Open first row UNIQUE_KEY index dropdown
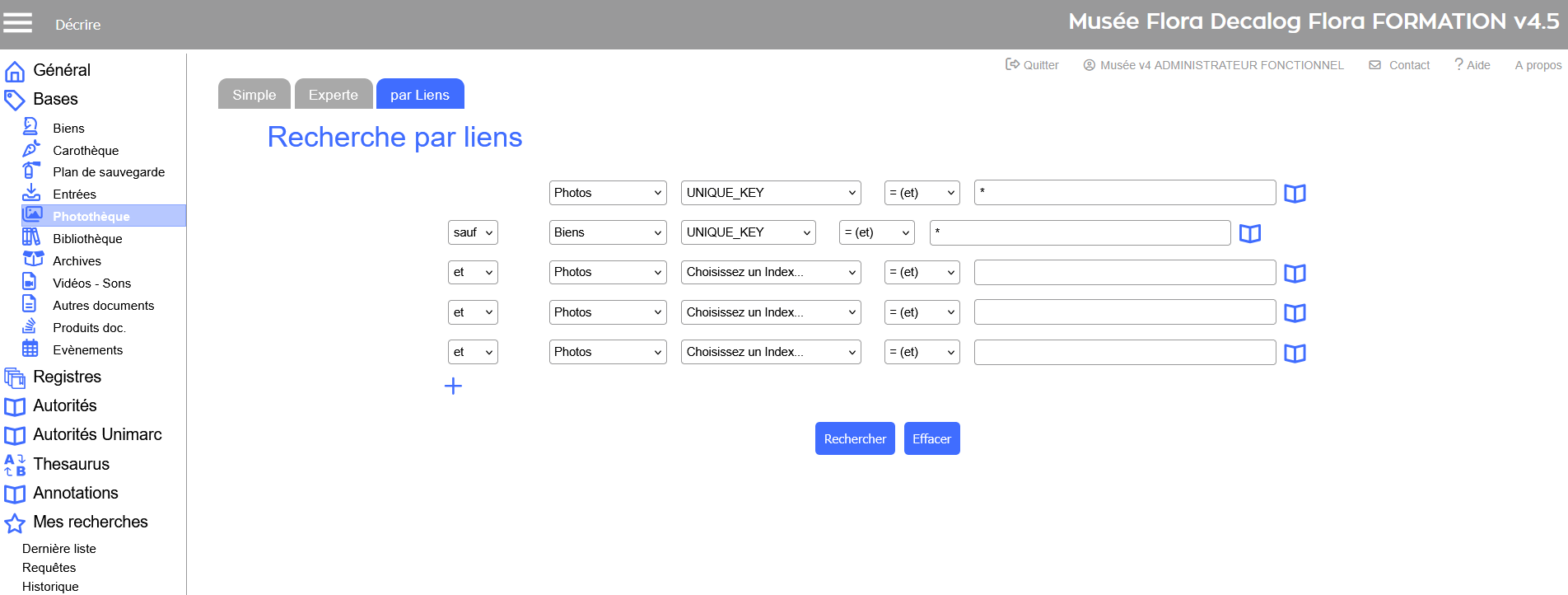The height and width of the screenshot is (595, 1568). tap(770, 193)
